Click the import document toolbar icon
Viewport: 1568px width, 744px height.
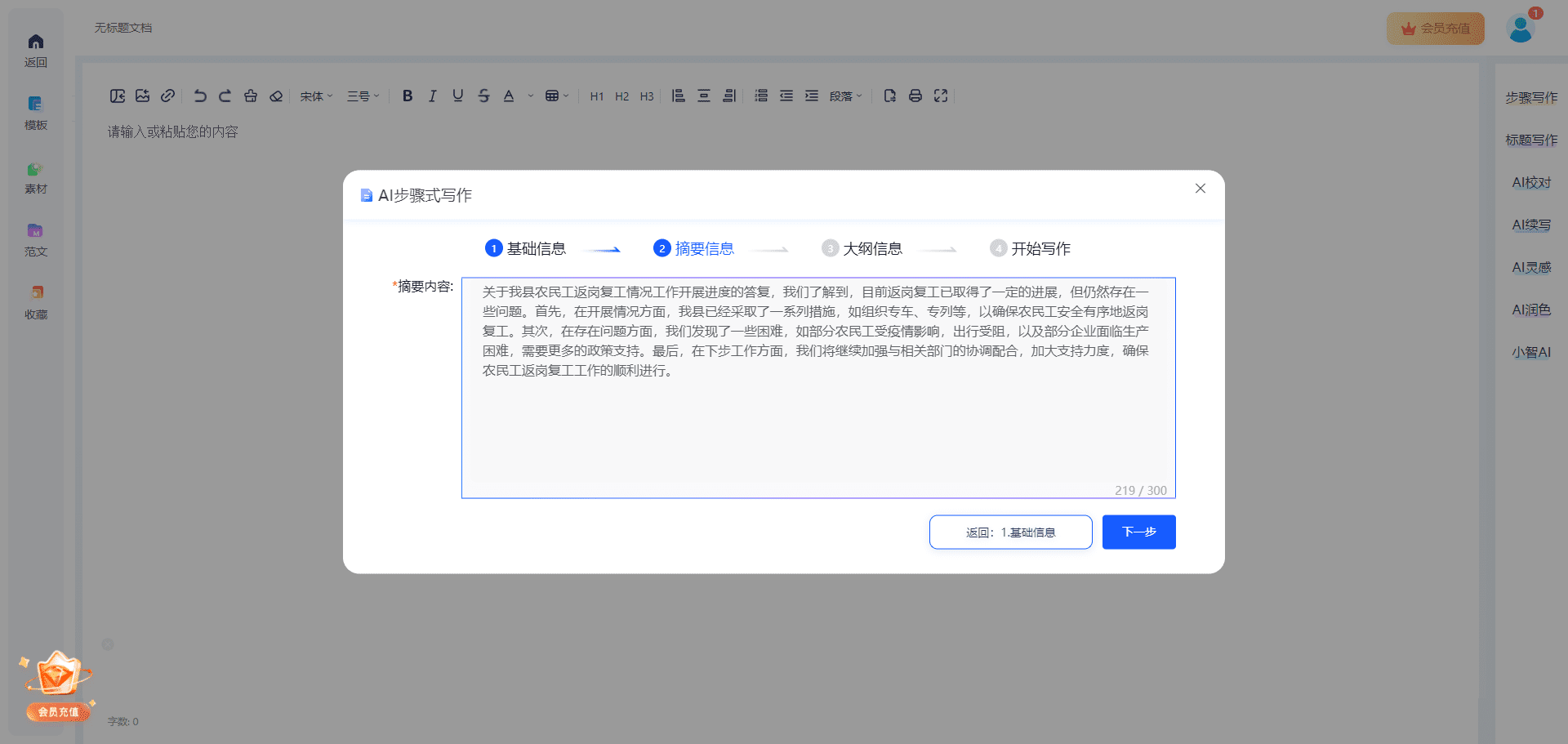(x=118, y=96)
